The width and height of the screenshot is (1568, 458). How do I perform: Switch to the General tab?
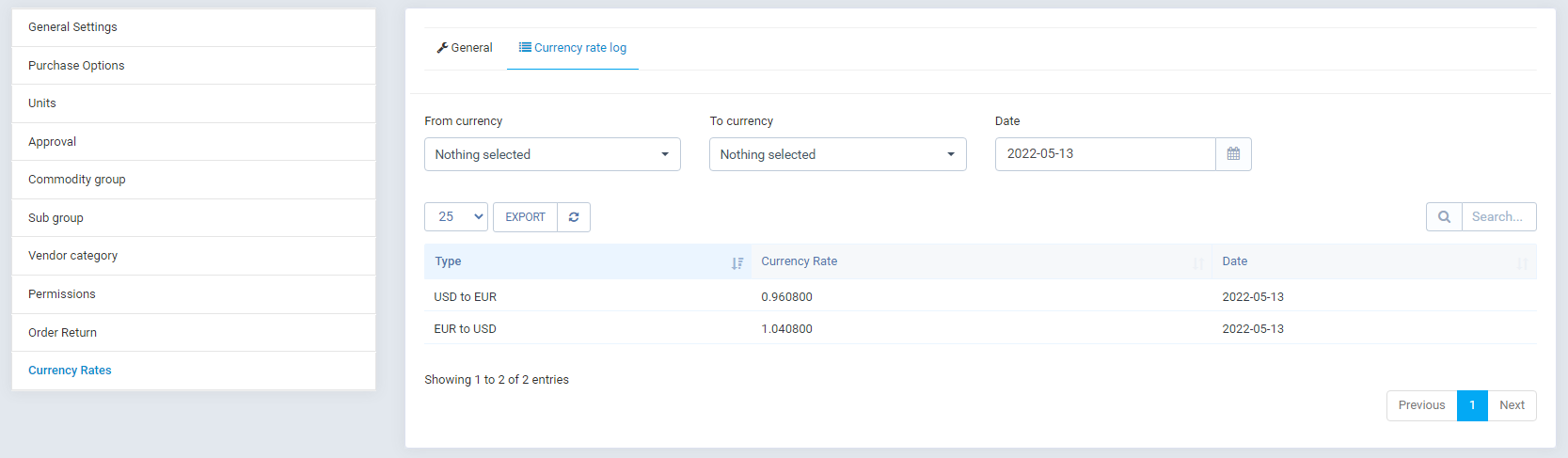(x=465, y=48)
